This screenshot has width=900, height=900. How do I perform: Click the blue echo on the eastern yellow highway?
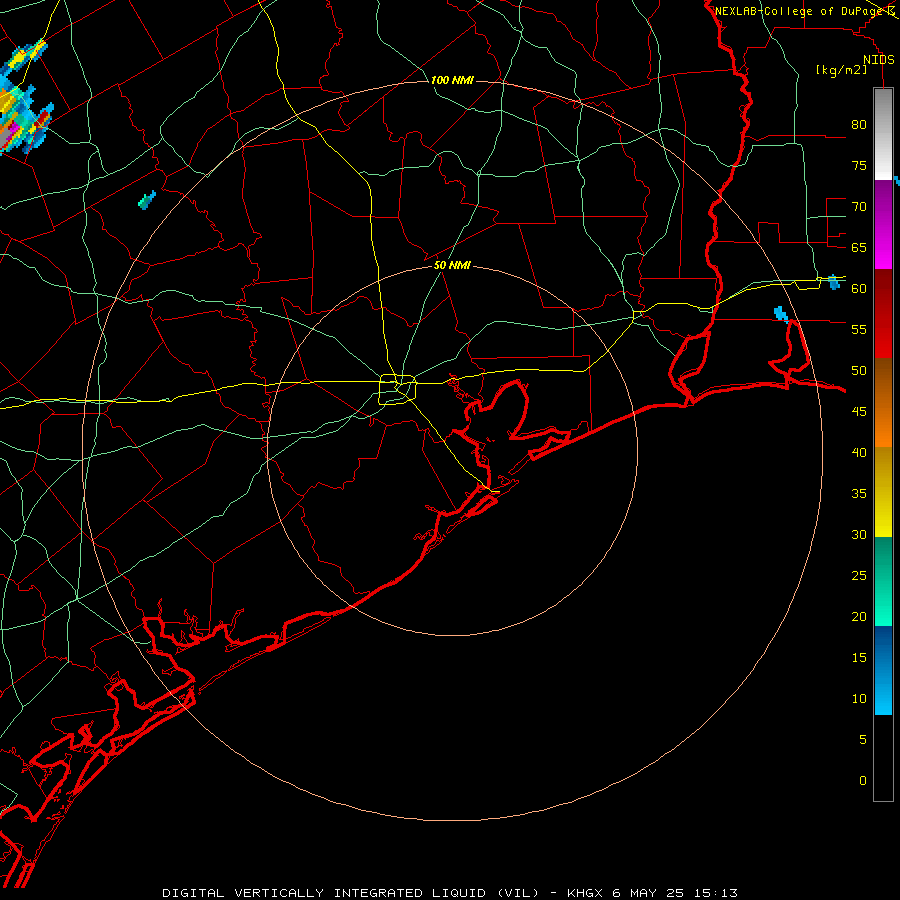coord(833,281)
